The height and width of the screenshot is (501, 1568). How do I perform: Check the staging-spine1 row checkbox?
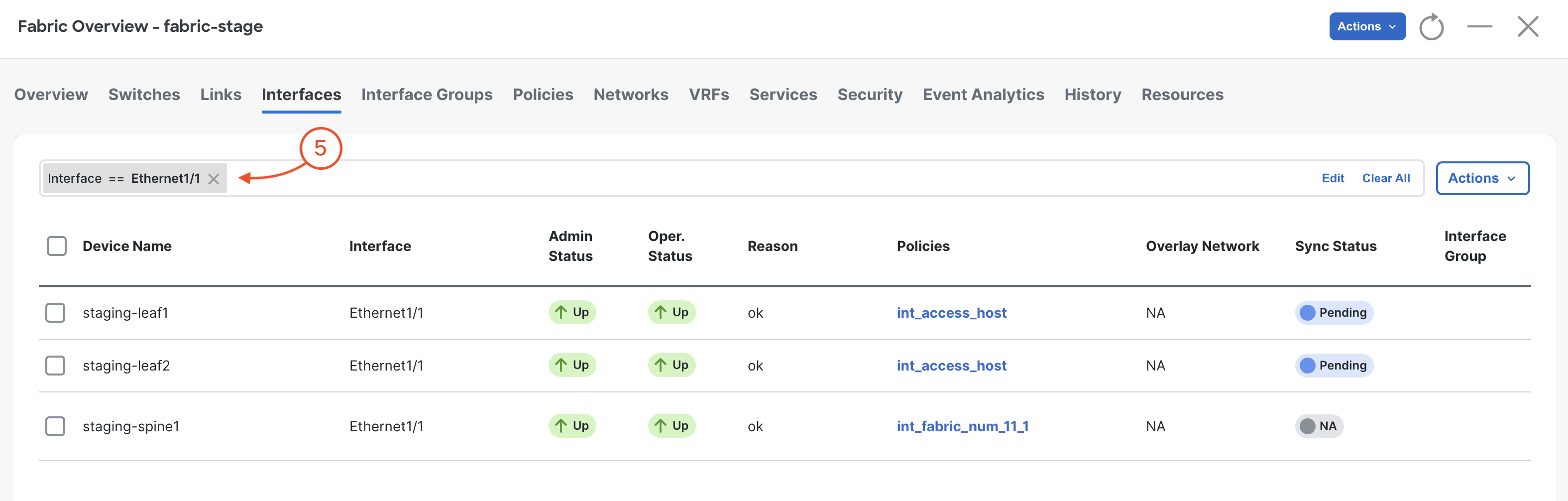[55, 426]
